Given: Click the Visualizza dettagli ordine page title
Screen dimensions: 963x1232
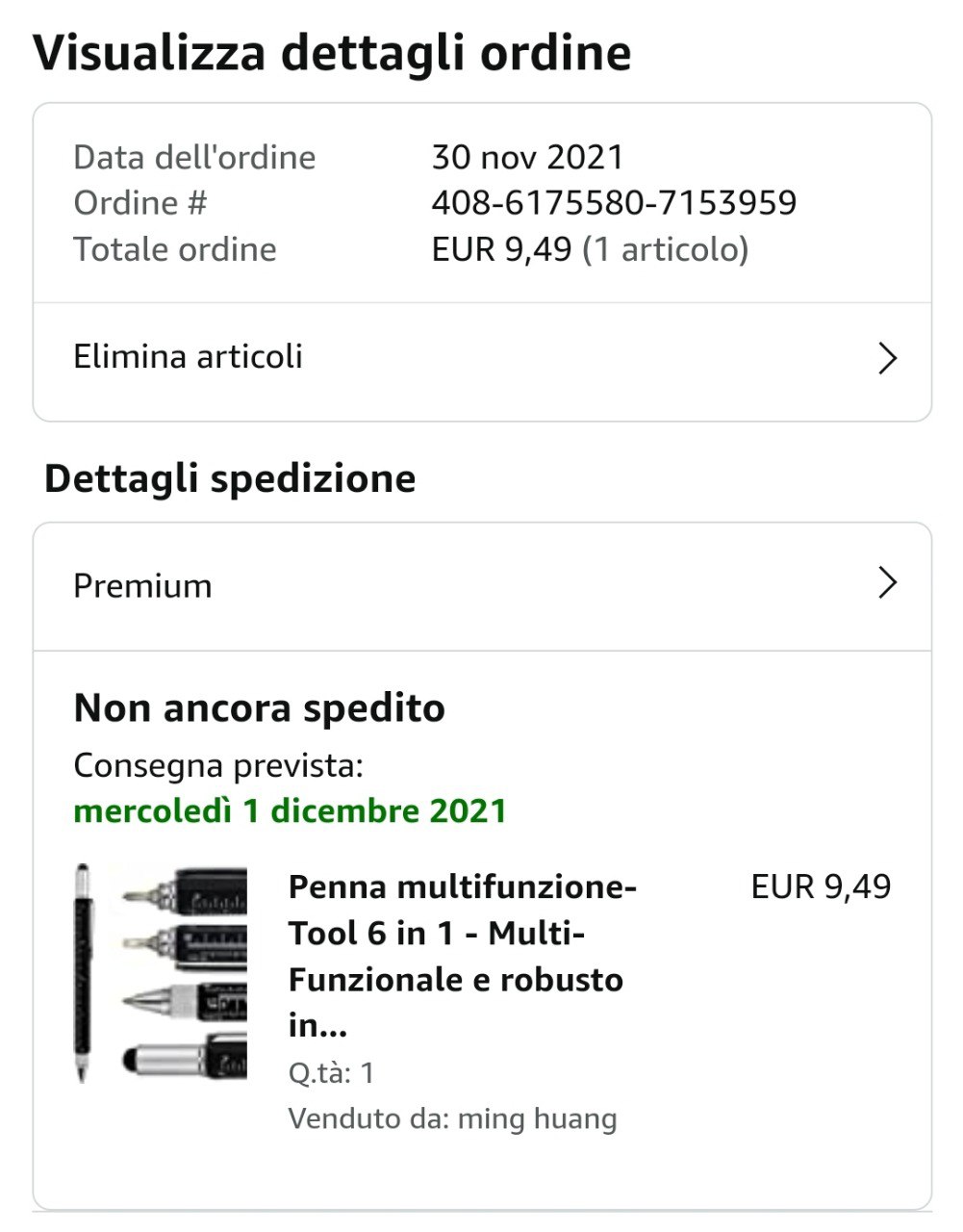Looking at the screenshot, I should 332,52.
